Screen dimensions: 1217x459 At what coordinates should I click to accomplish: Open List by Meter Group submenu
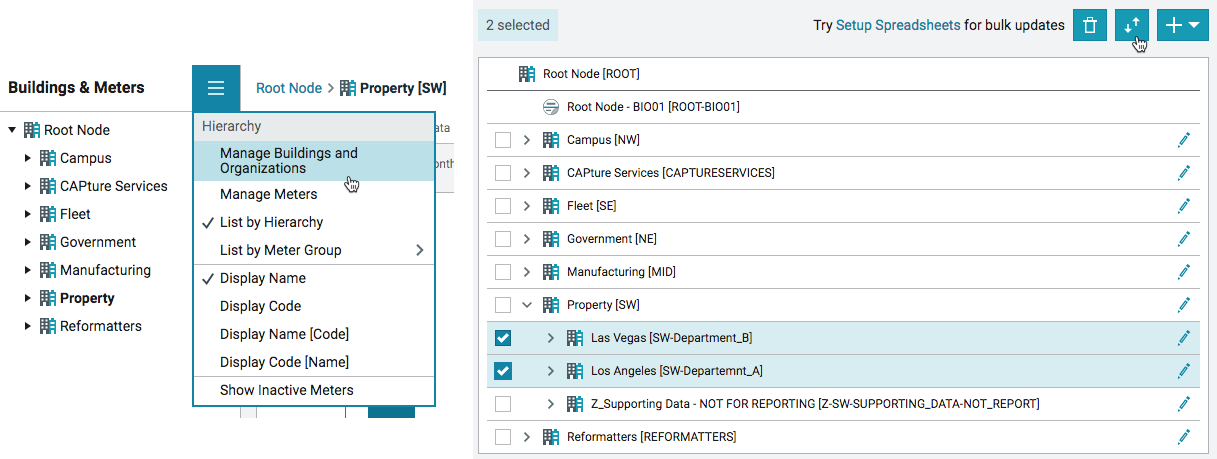pyautogui.click(x=314, y=250)
